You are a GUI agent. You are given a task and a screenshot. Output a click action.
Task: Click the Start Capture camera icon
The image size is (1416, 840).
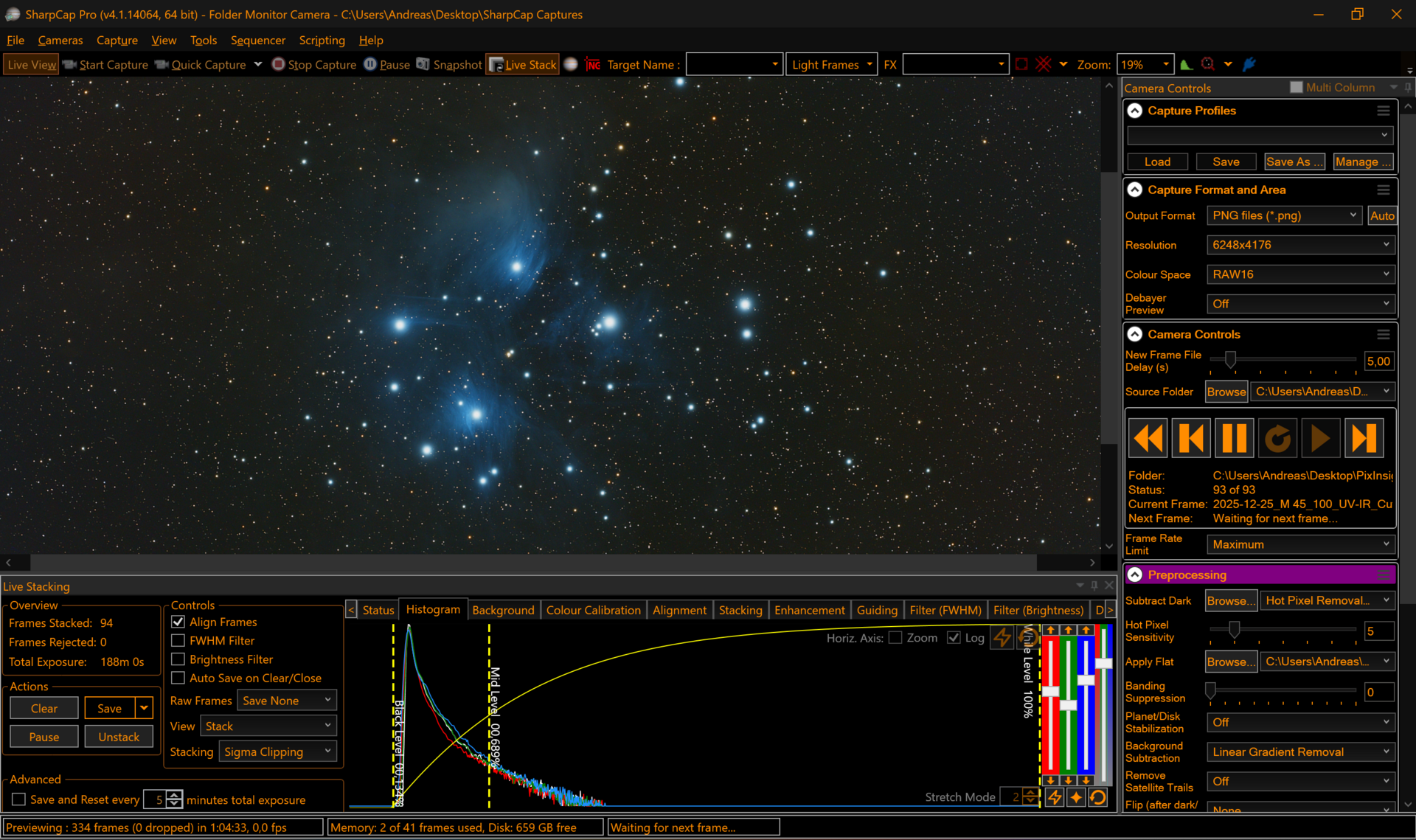[x=70, y=64]
